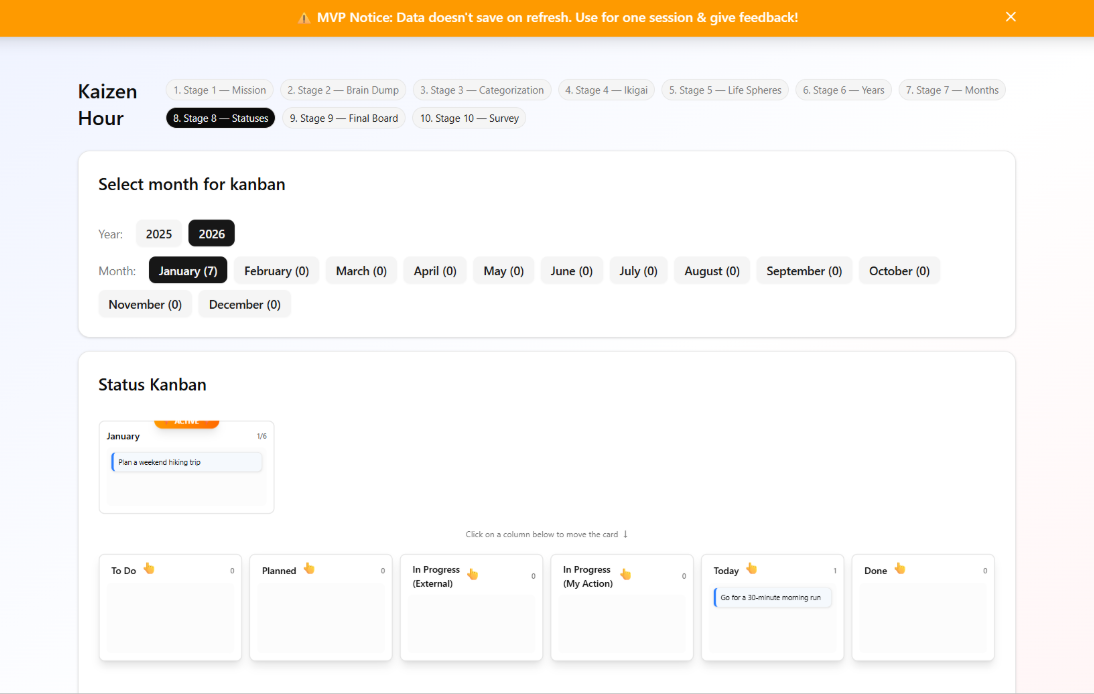This screenshot has height=694, width=1094.
Task: Select December as the kanban month
Action: (244, 304)
